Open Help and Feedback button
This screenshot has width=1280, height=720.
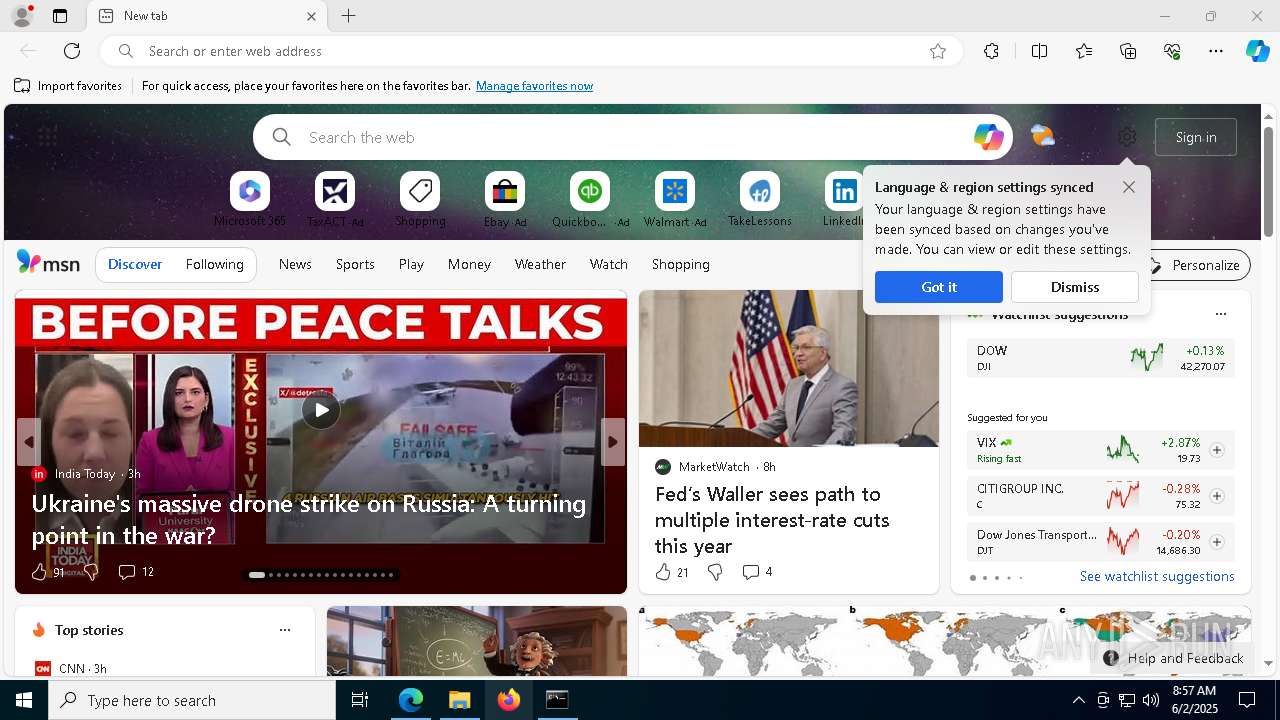click(1174, 658)
